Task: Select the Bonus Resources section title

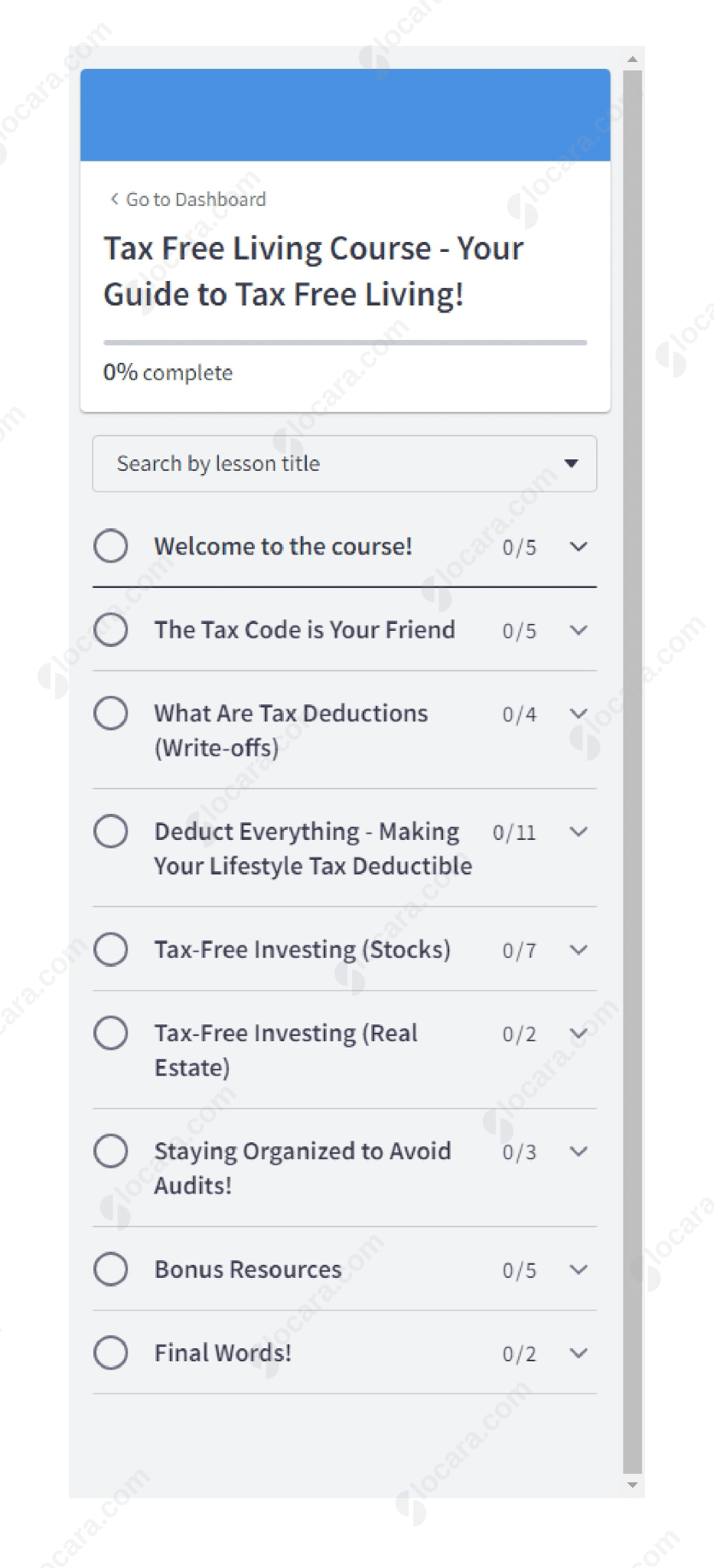Action: coord(246,1269)
